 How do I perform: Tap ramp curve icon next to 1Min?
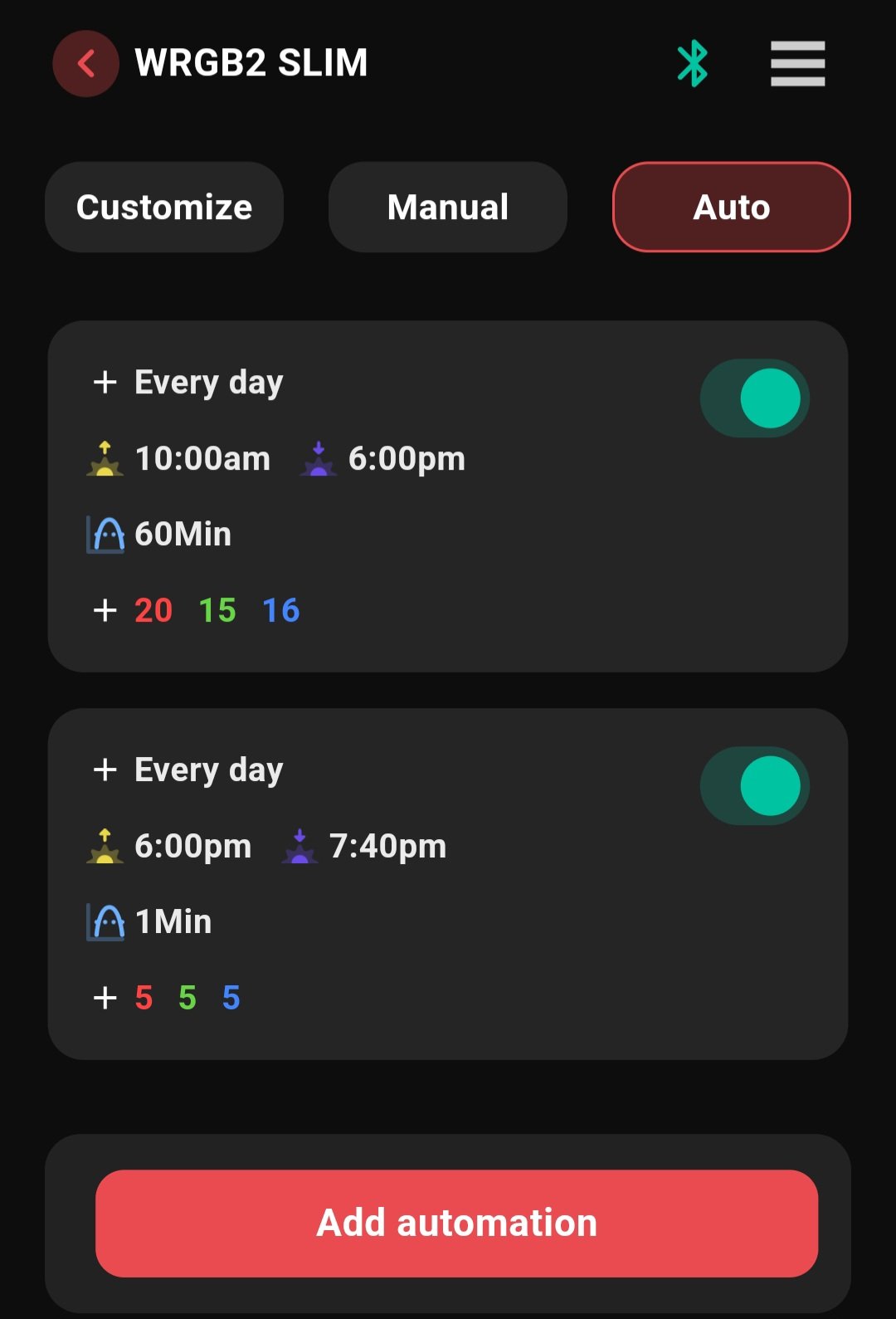coord(105,922)
